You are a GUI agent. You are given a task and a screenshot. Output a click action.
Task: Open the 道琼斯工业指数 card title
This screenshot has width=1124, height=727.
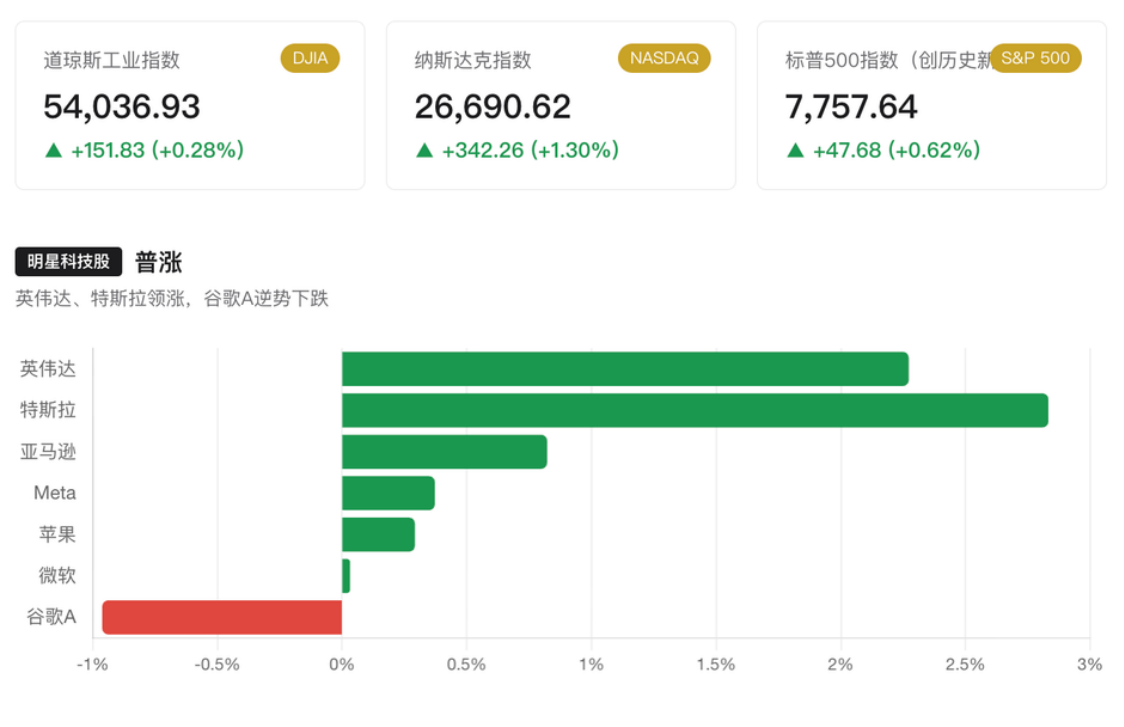coord(111,60)
